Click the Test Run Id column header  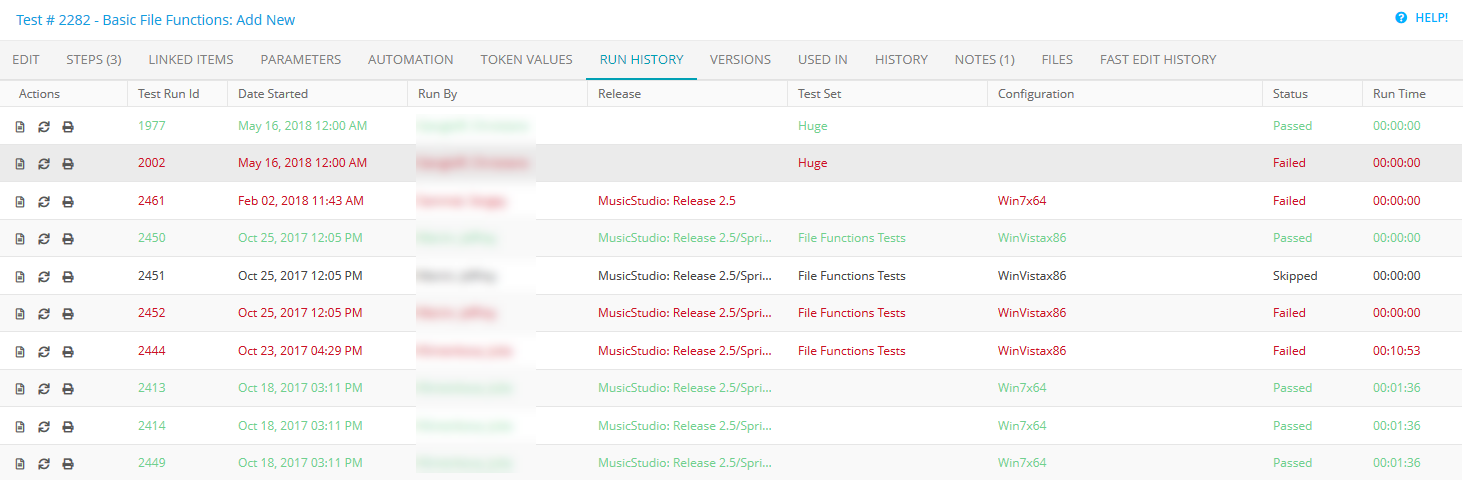coord(169,94)
